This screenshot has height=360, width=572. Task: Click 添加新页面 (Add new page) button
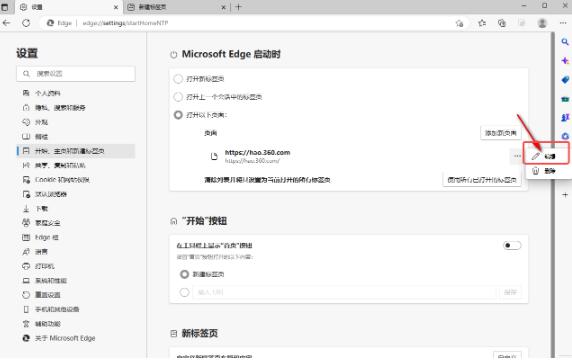click(x=500, y=133)
